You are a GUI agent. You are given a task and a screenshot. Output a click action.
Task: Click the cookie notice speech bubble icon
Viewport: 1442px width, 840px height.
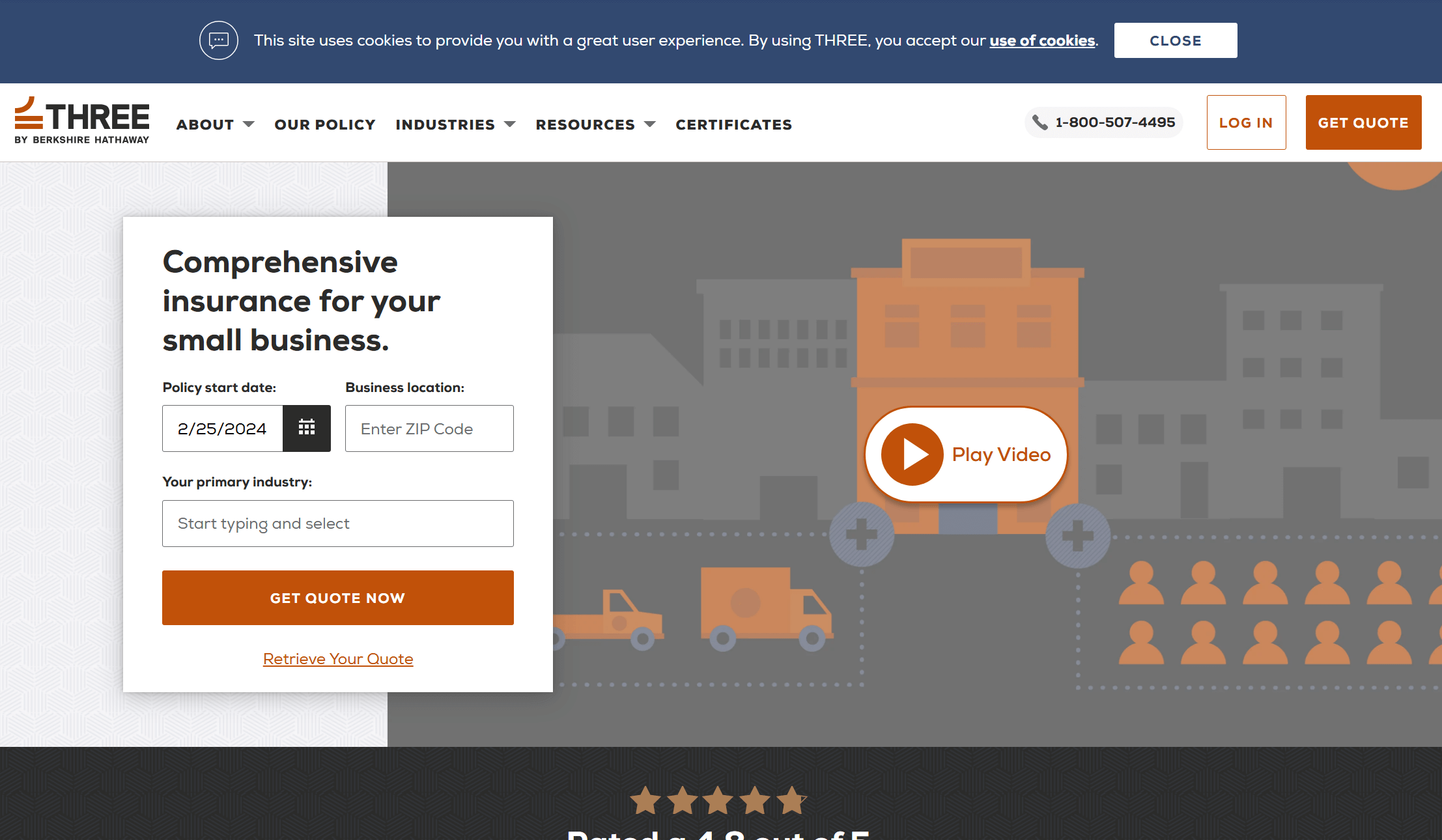[x=218, y=40]
